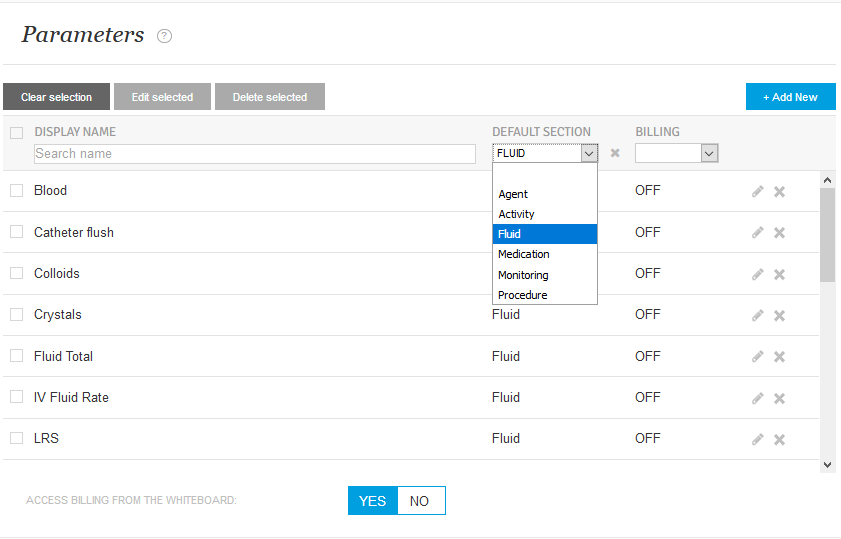Check the Colloids row checkbox
Image resolution: width=841 pixels, height=539 pixels.
(x=17, y=273)
